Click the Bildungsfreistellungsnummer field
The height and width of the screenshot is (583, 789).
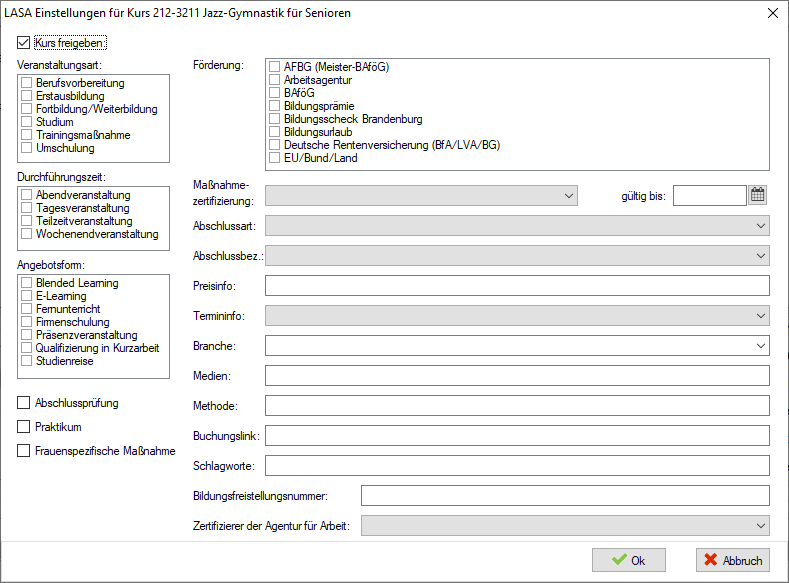565,495
